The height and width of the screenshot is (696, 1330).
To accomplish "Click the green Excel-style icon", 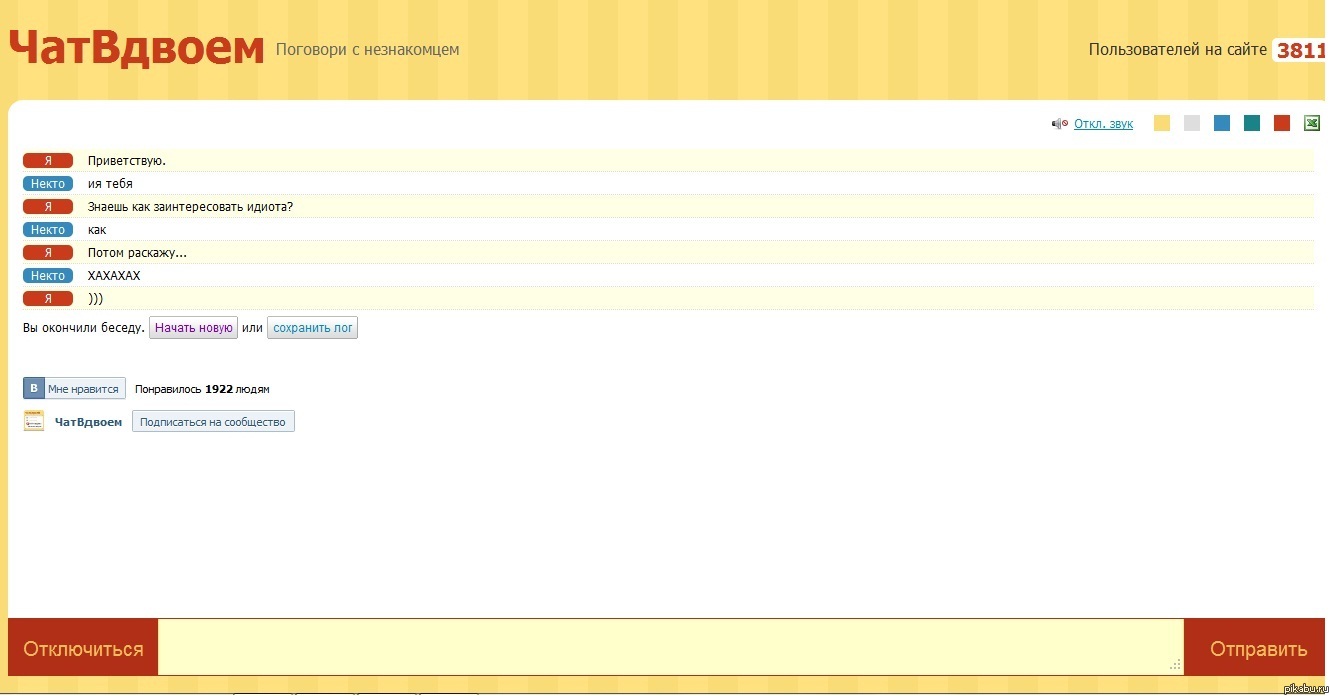I will (x=1312, y=123).
